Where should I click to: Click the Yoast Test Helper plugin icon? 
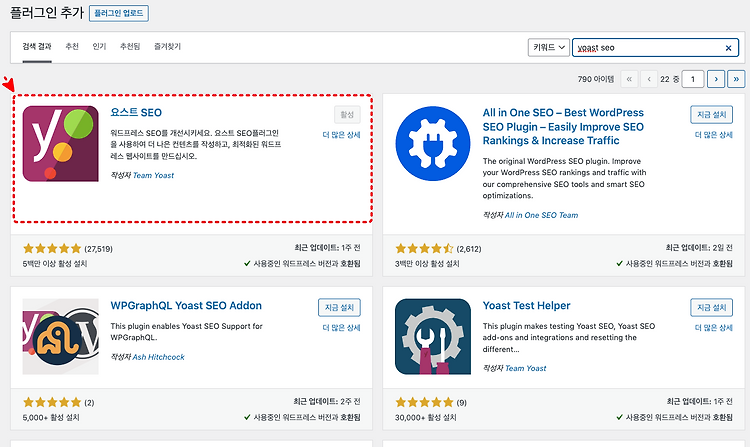pos(433,337)
